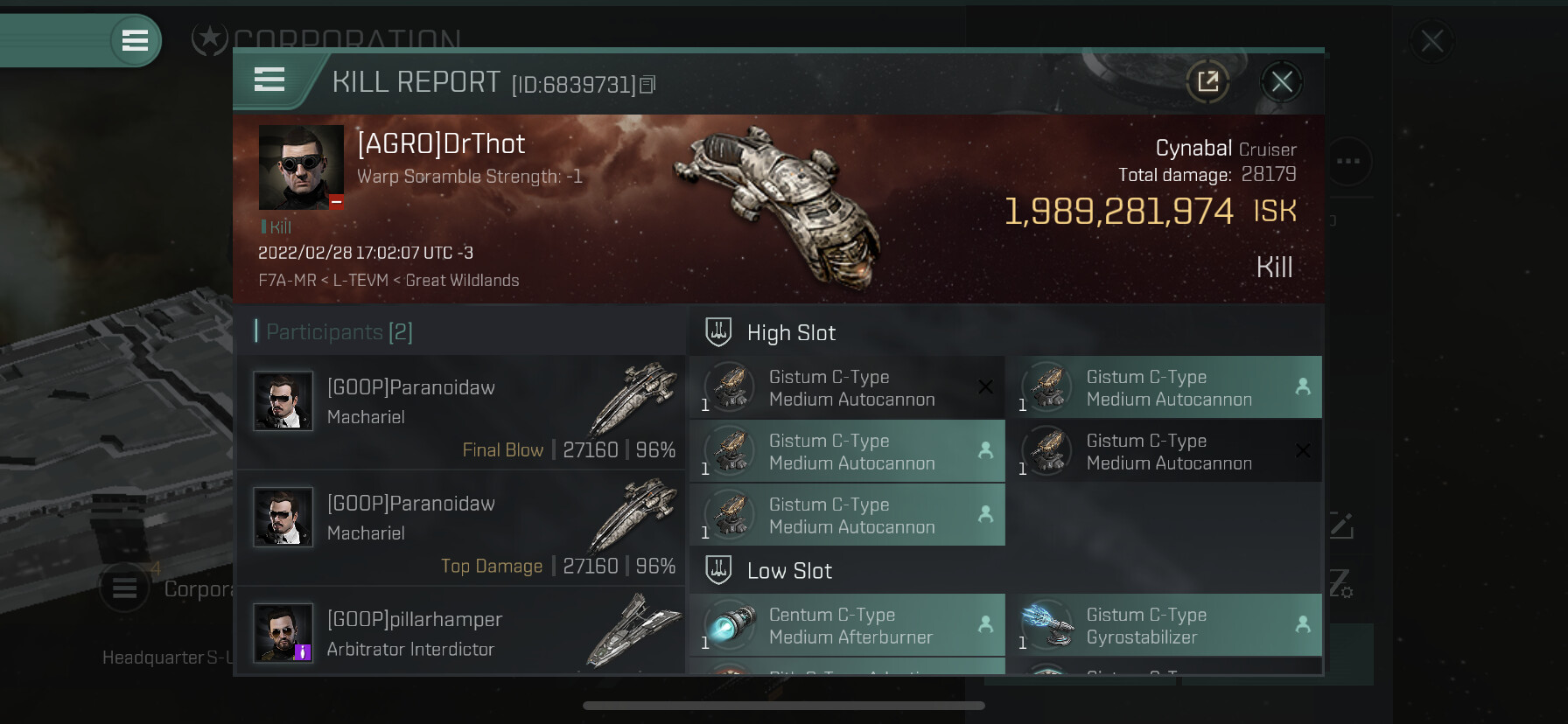Select the third-row Gistum Medium Autocannon
The width and height of the screenshot is (1568, 724).
(847, 515)
